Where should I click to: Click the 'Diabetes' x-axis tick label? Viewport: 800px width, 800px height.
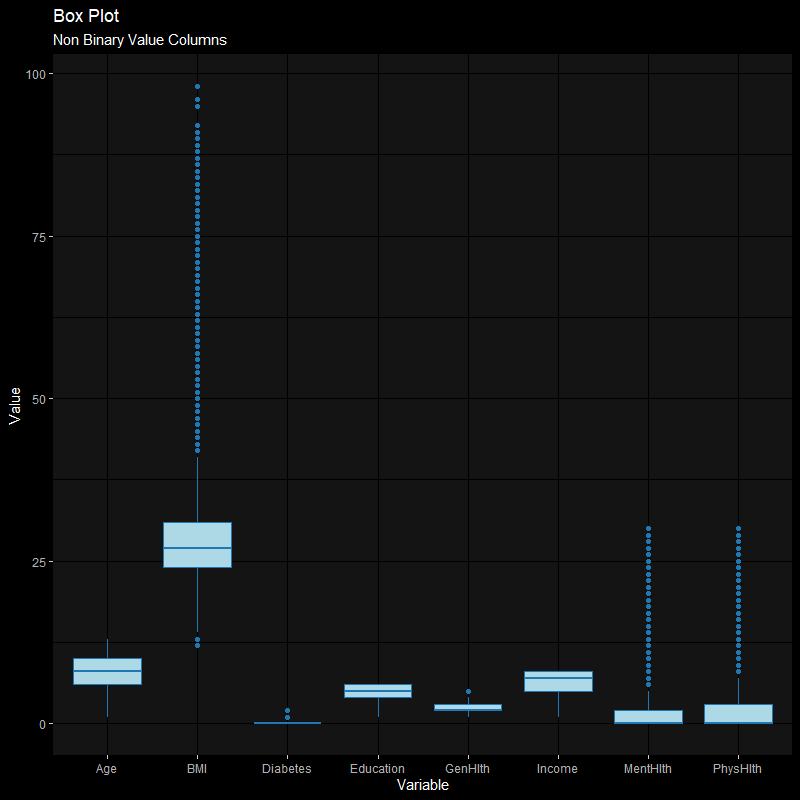[x=287, y=768]
